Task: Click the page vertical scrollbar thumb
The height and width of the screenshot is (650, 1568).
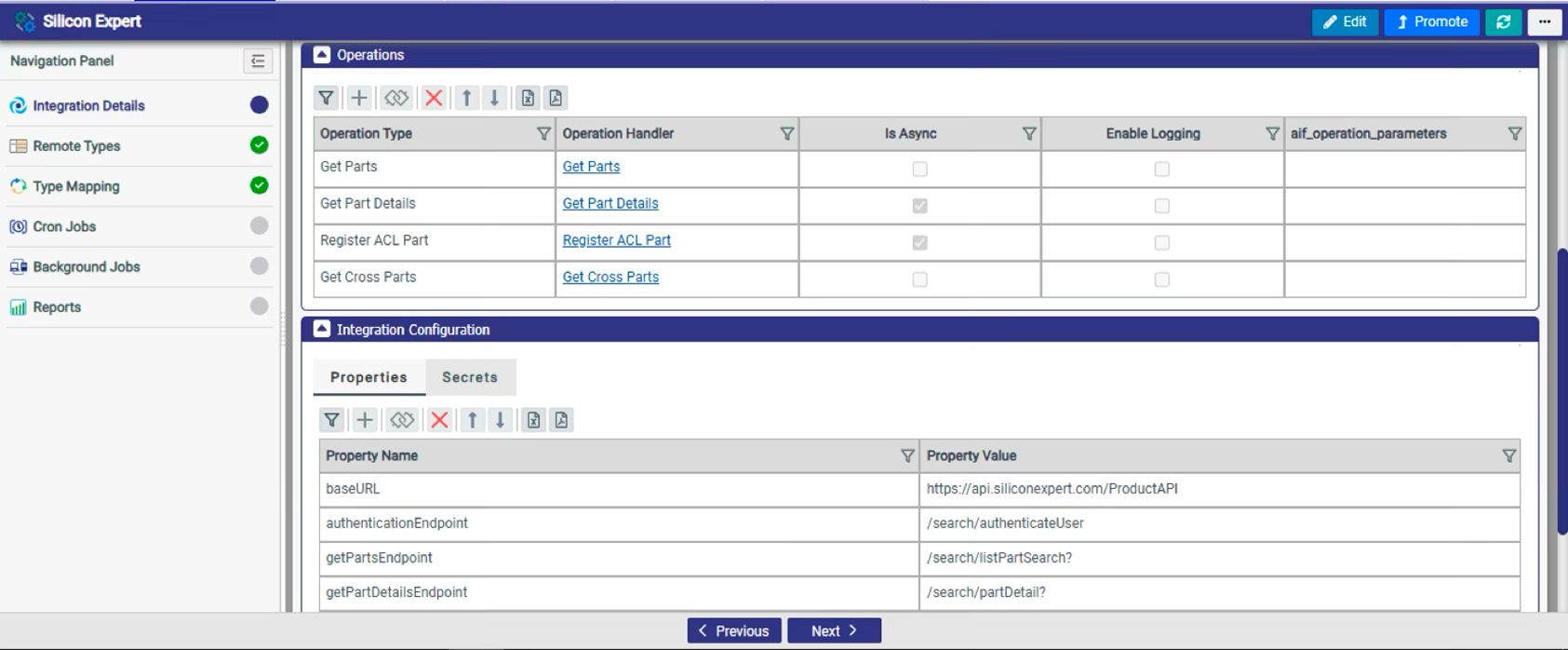Action: (x=1561, y=391)
